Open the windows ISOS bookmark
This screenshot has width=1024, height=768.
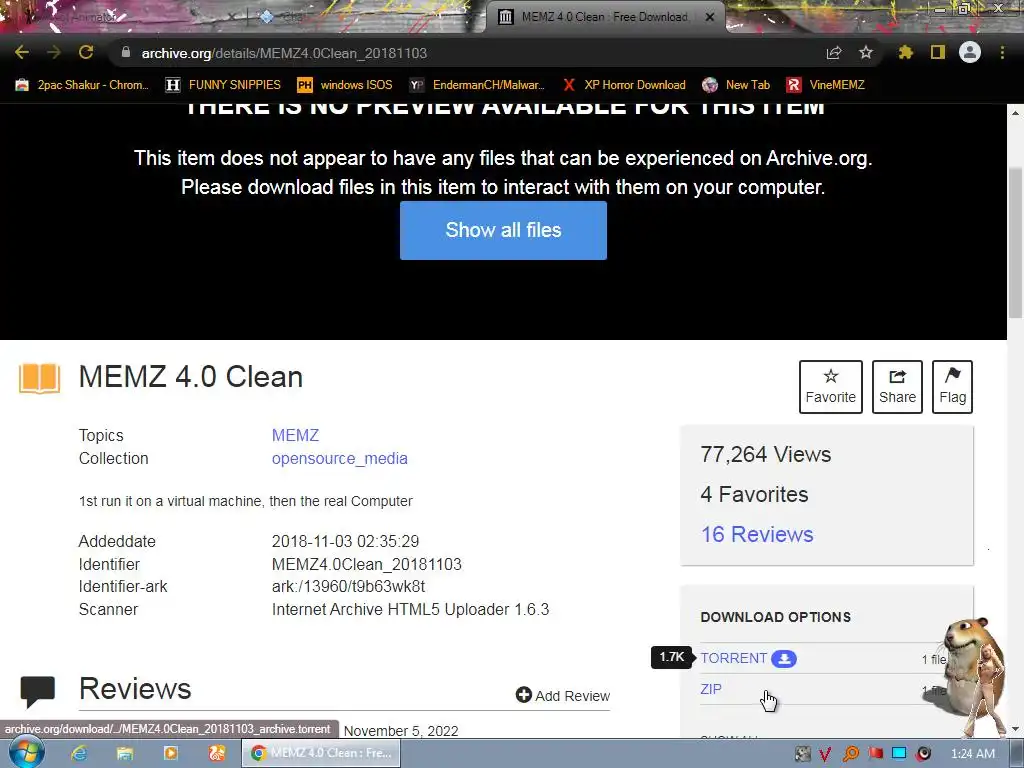[x=345, y=85]
